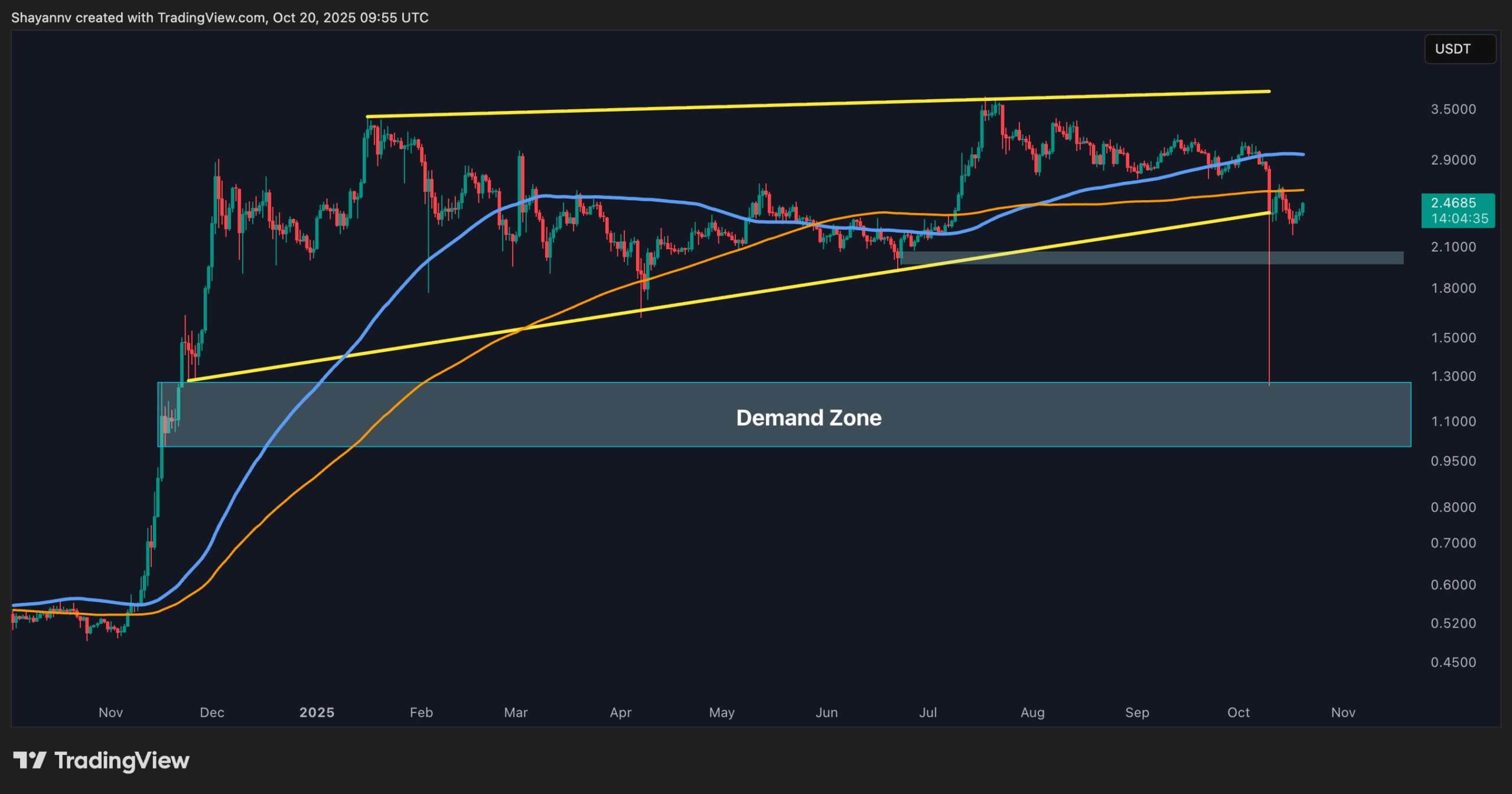Viewport: 1512px width, 794px height.
Task: Click the 2025 label on the time axis
Action: click(x=317, y=712)
